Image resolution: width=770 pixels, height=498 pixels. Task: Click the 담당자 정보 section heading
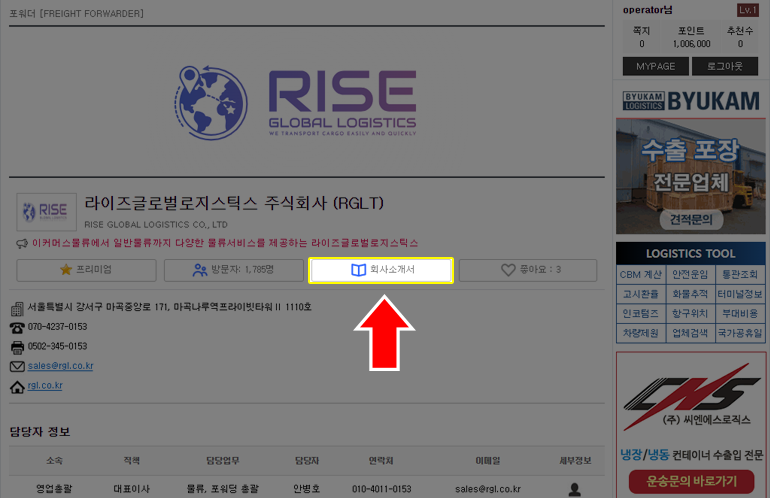pos(40,432)
